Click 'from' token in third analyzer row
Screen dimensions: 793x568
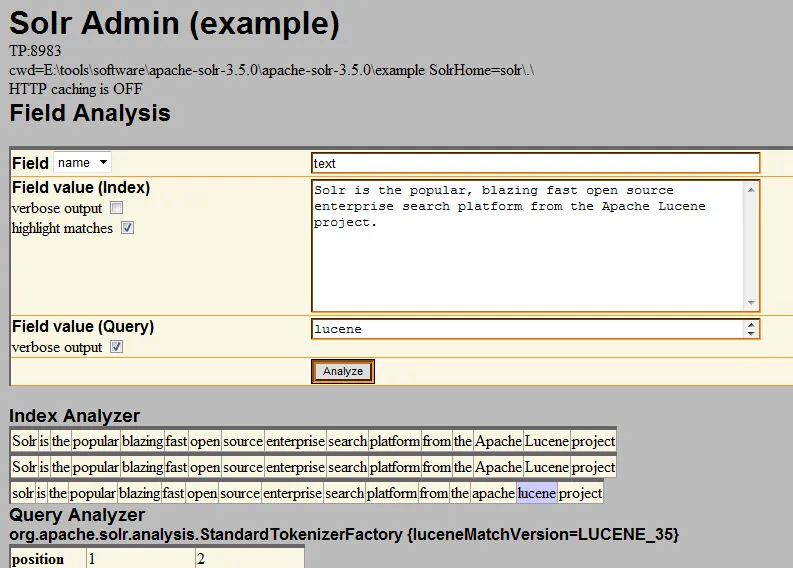click(434, 493)
